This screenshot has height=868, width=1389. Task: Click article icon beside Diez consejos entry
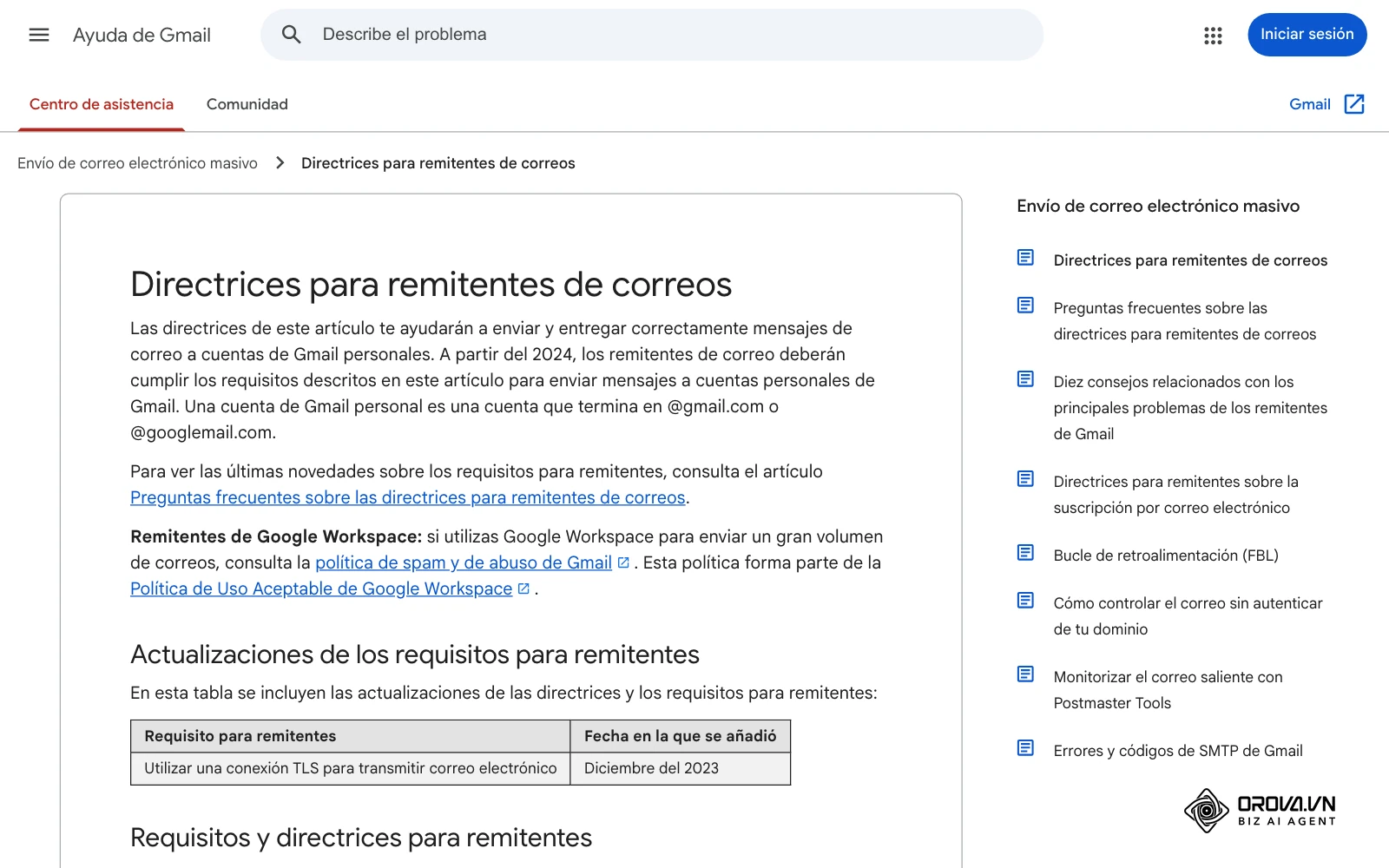pos(1025,379)
